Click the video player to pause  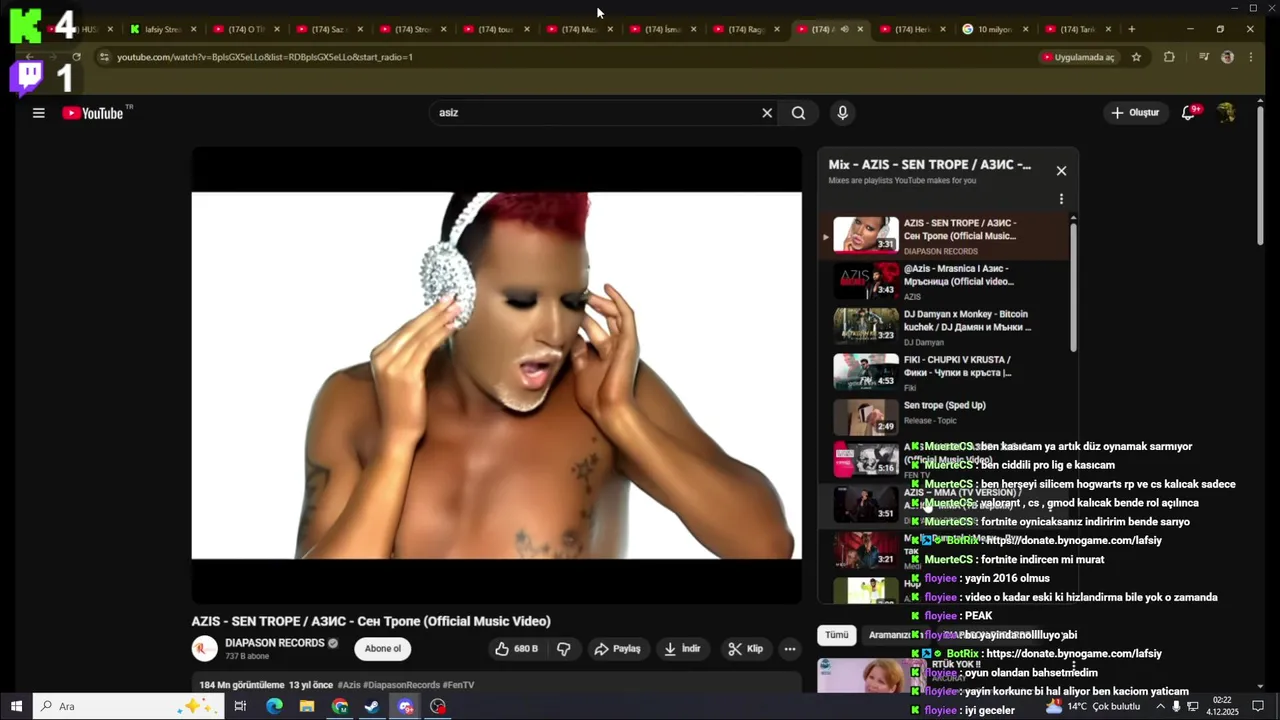click(x=496, y=375)
